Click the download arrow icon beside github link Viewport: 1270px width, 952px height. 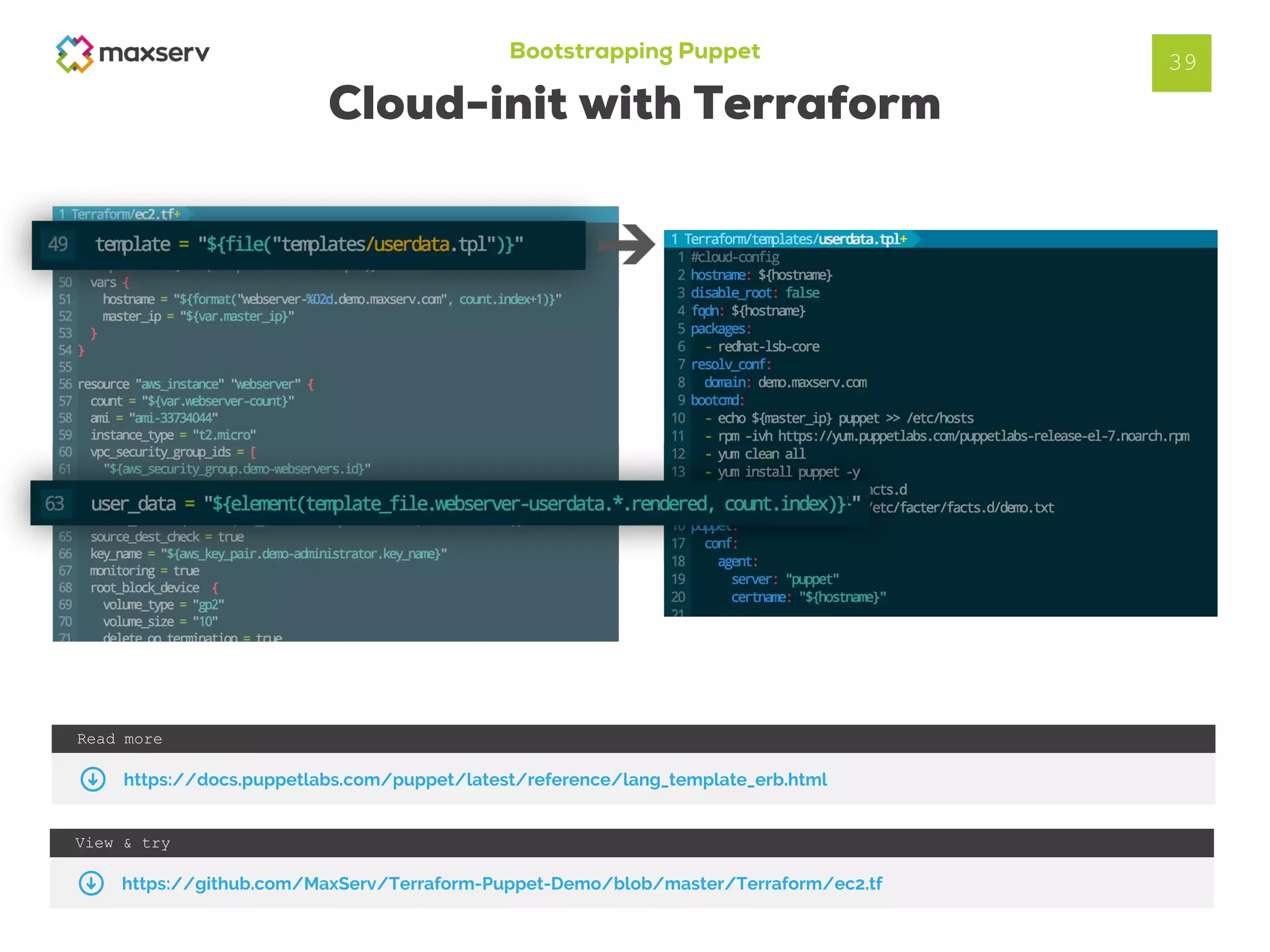[91, 883]
